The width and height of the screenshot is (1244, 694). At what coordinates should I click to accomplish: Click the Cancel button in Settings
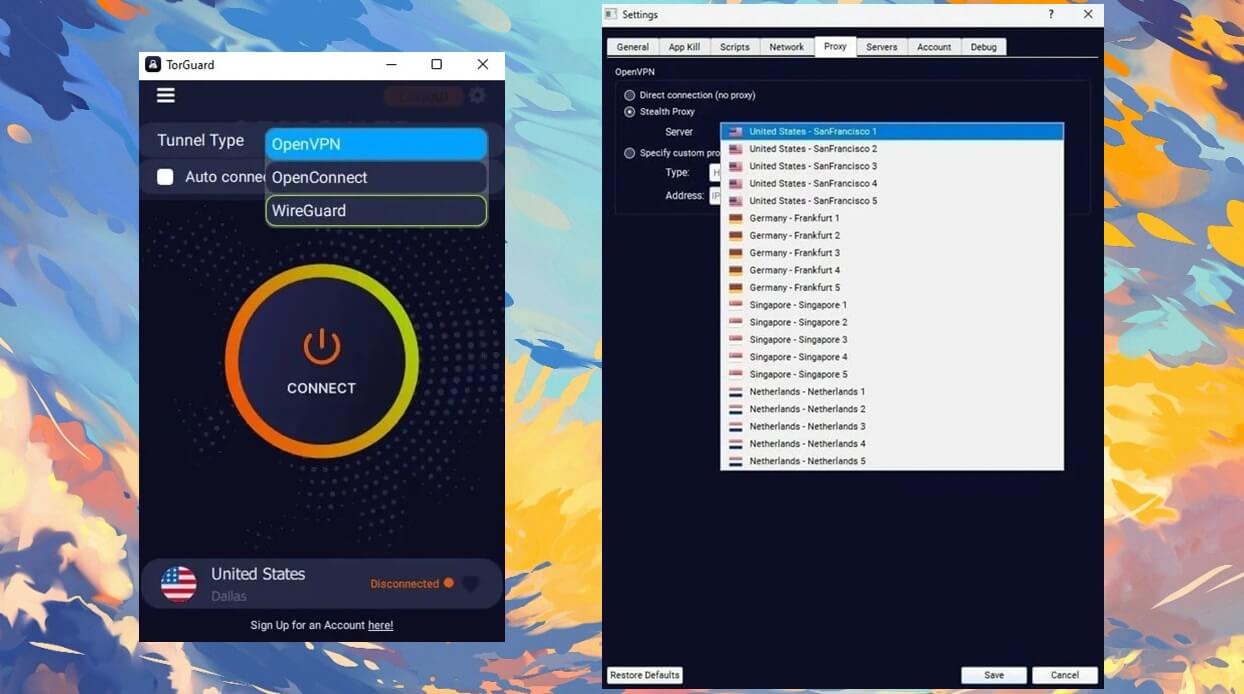tap(1065, 675)
